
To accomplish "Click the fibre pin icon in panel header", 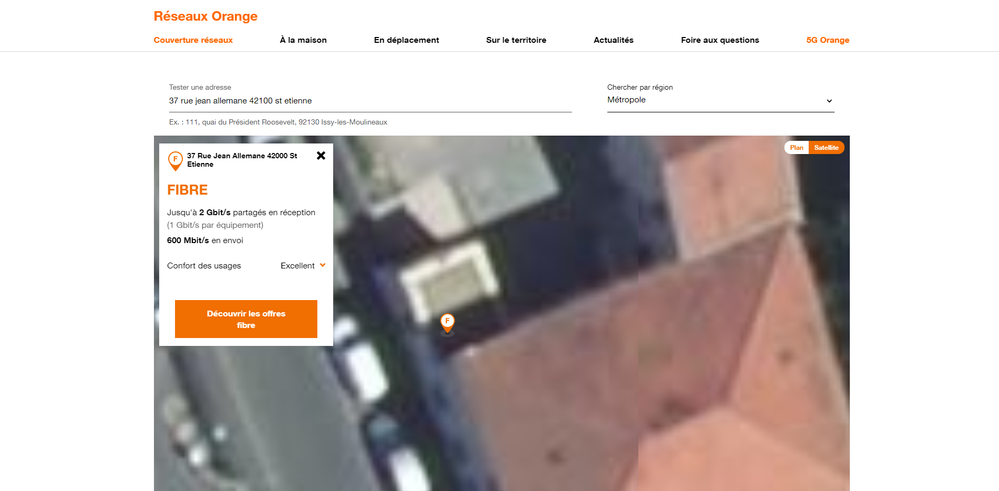I will (x=175, y=160).
